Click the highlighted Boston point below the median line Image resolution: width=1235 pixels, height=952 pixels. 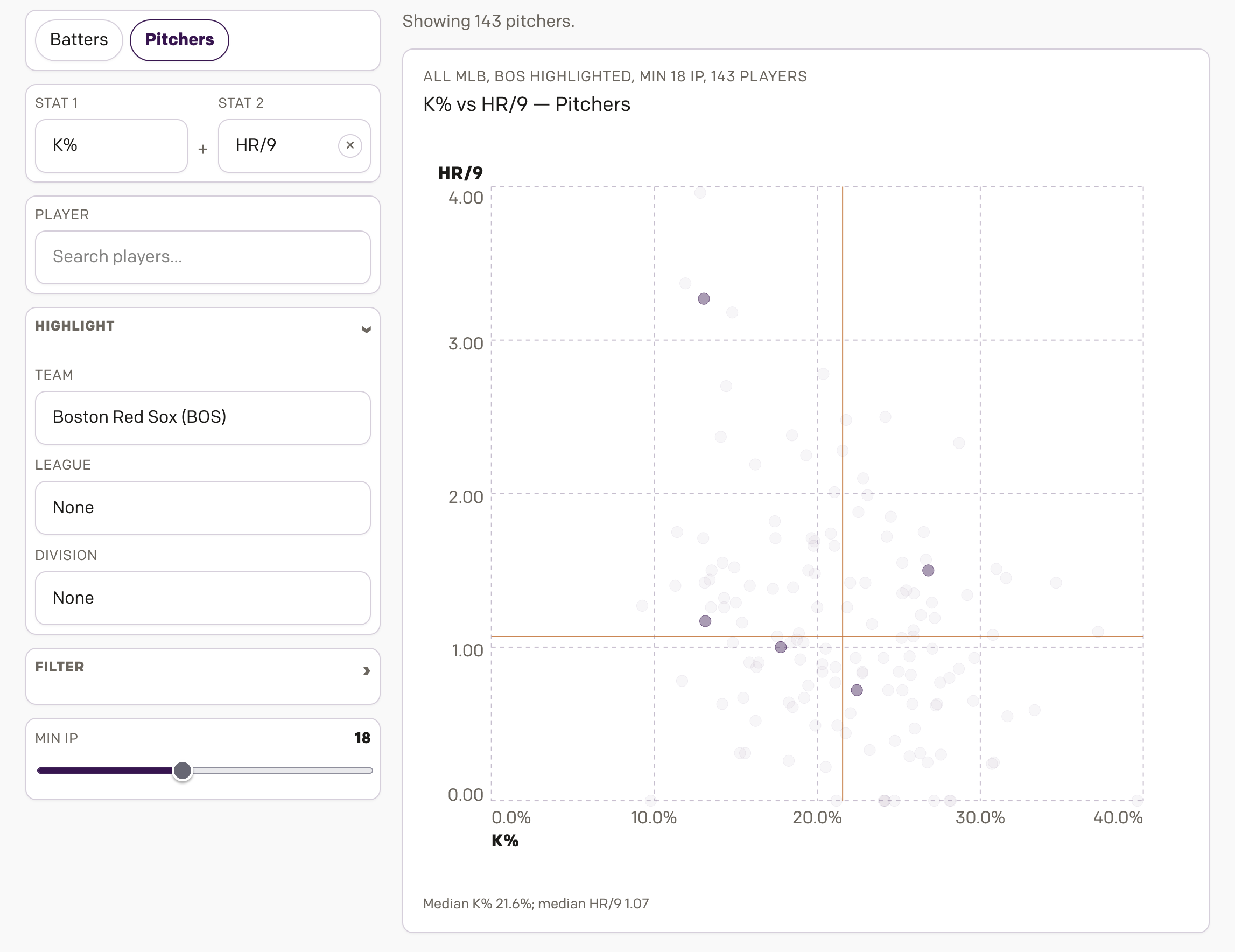click(x=857, y=690)
